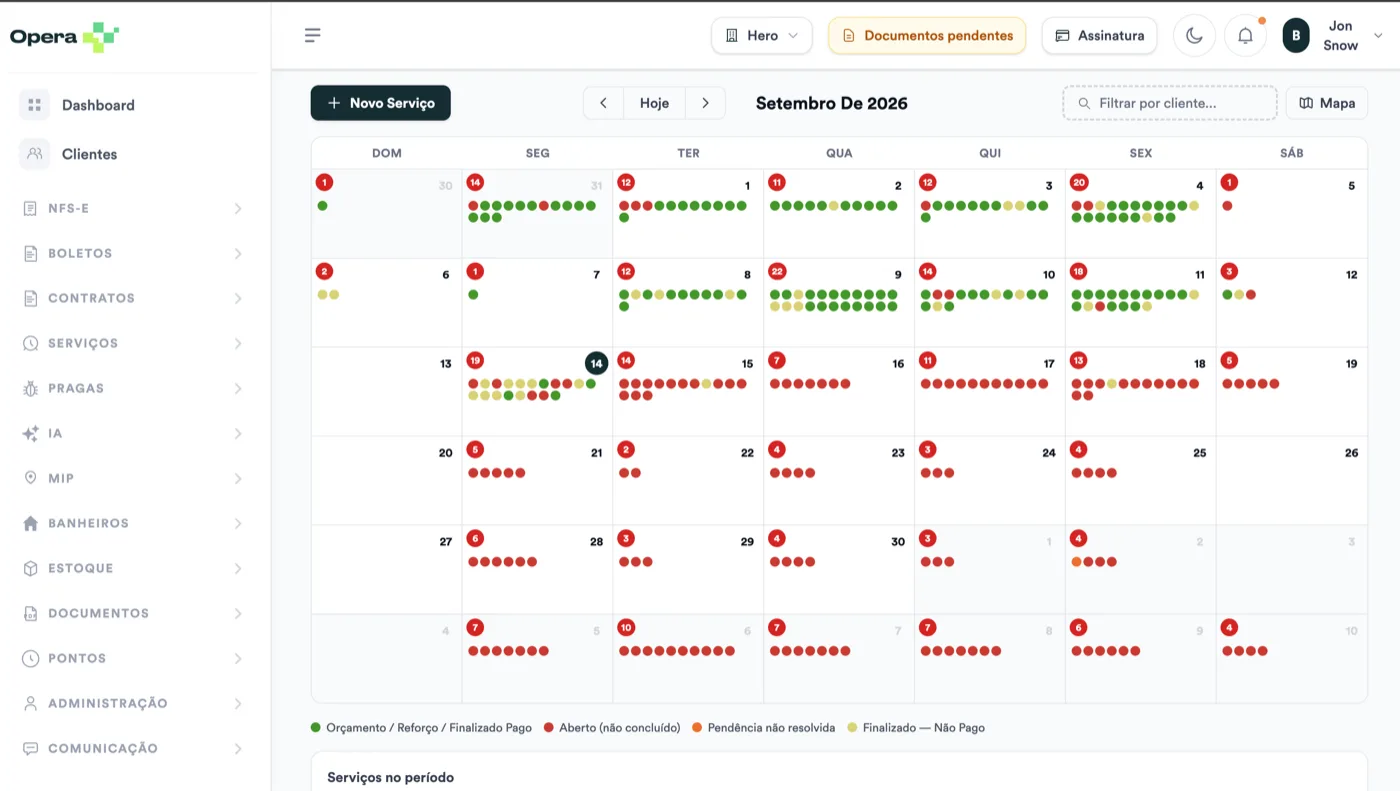Click the IA sparkle icon
This screenshot has width=1400, height=791.
(30, 434)
